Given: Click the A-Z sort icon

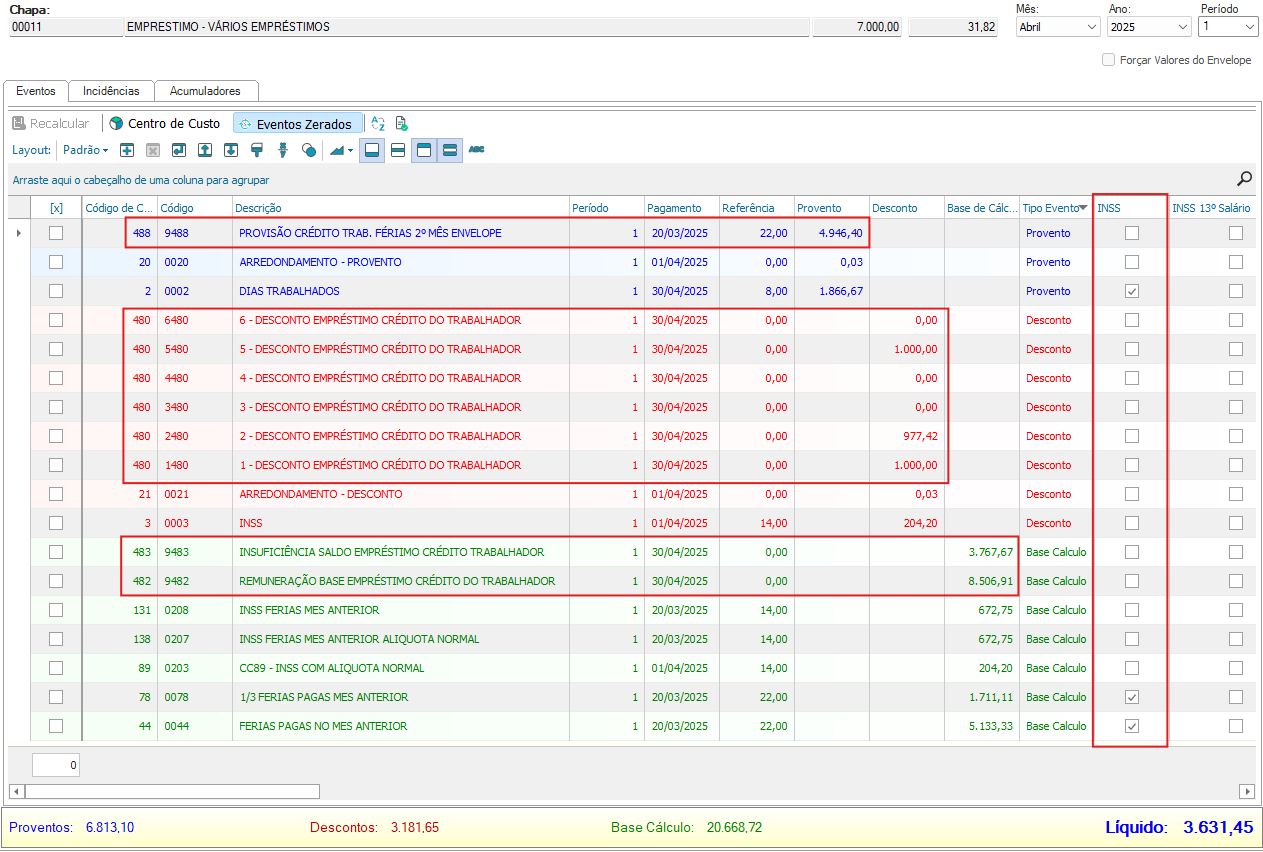Looking at the screenshot, I should [x=378, y=124].
